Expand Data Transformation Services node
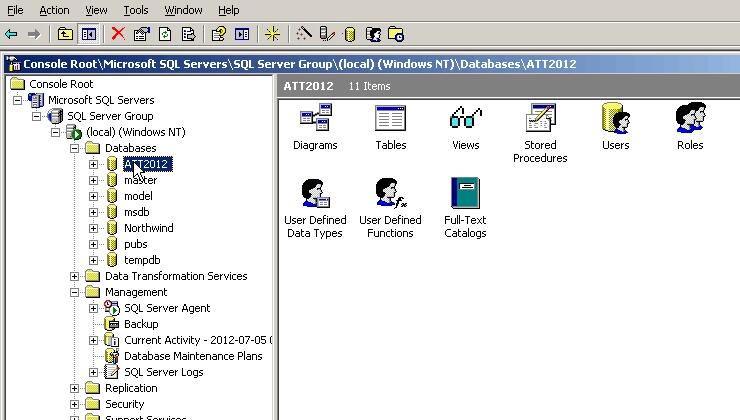 tap(75, 277)
